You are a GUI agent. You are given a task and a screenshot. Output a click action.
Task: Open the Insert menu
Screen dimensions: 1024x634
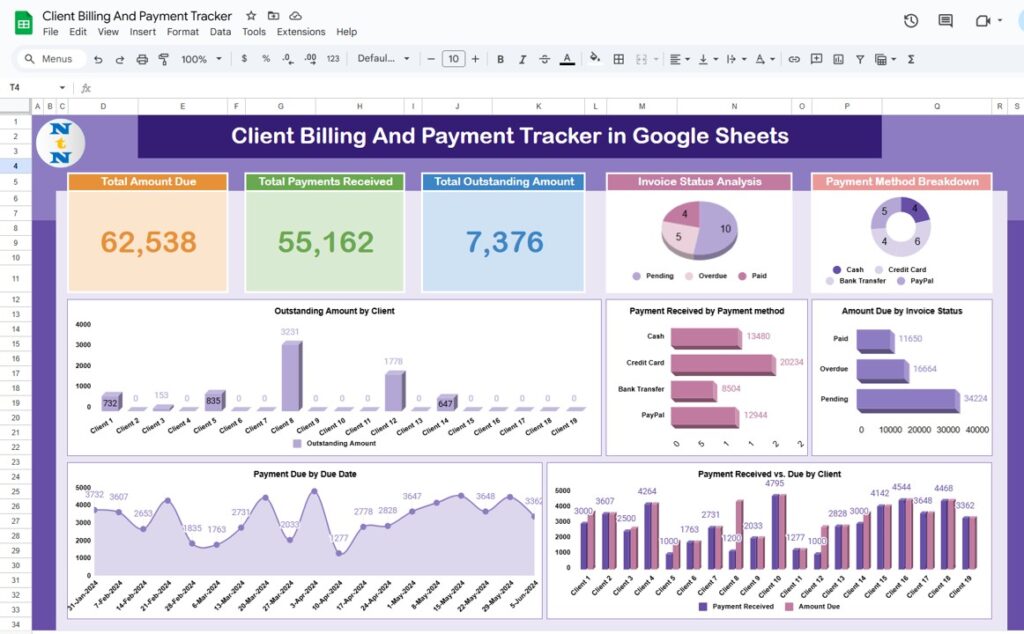142,31
